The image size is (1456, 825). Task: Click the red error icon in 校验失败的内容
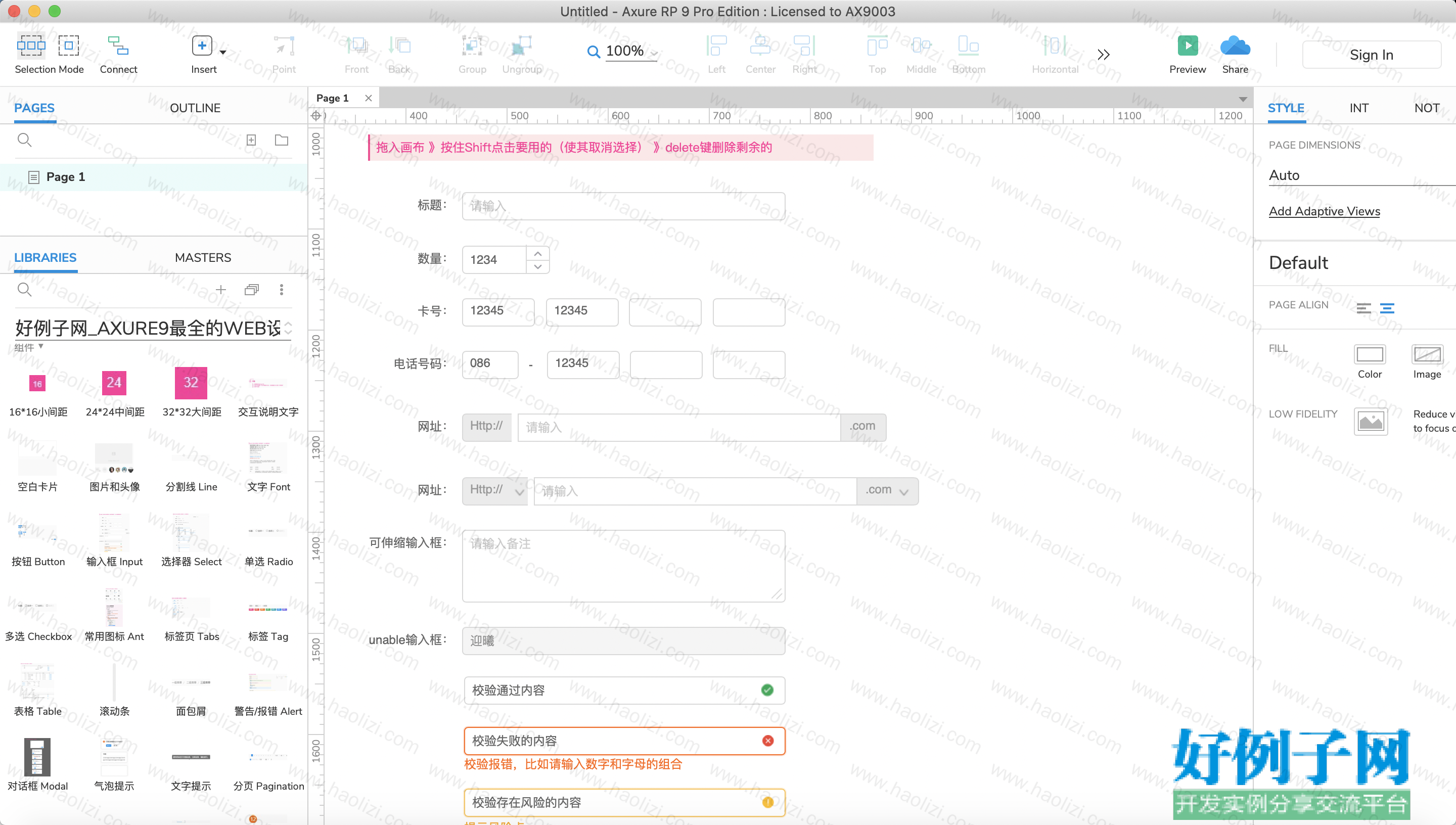tap(767, 741)
